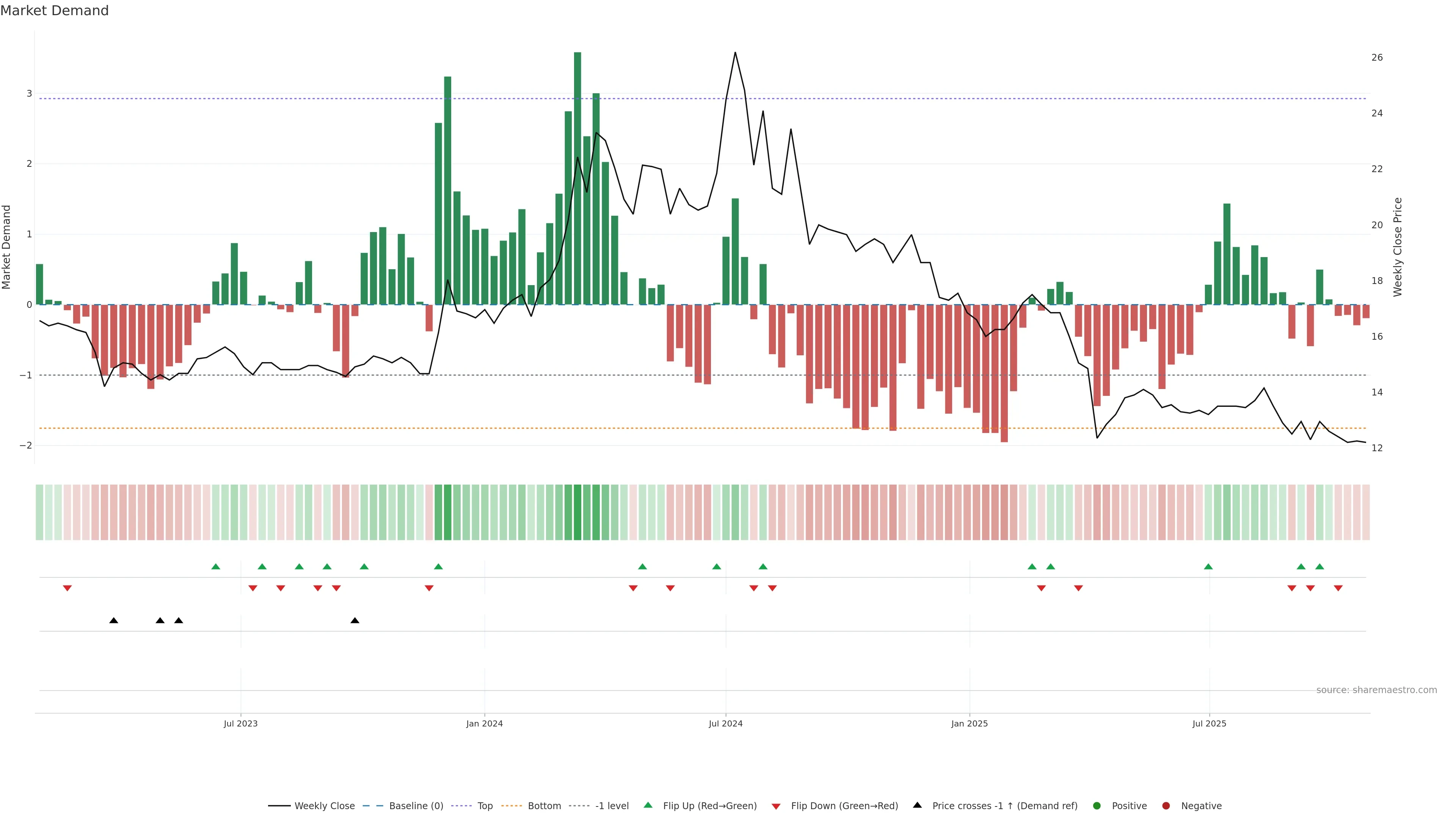Click the darkest green heatmap strip cell
Image resolution: width=1456 pixels, height=819 pixels.
point(577,512)
